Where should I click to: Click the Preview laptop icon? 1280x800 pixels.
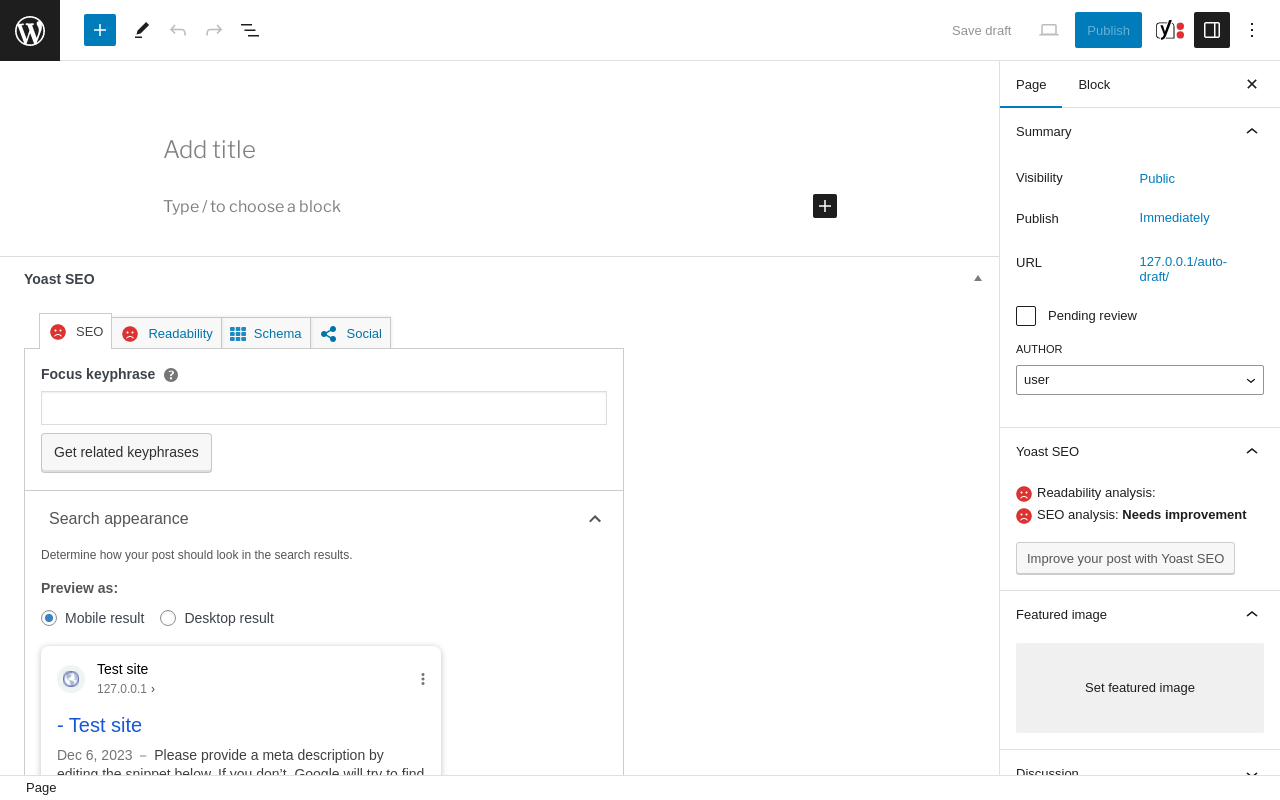click(x=1049, y=30)
